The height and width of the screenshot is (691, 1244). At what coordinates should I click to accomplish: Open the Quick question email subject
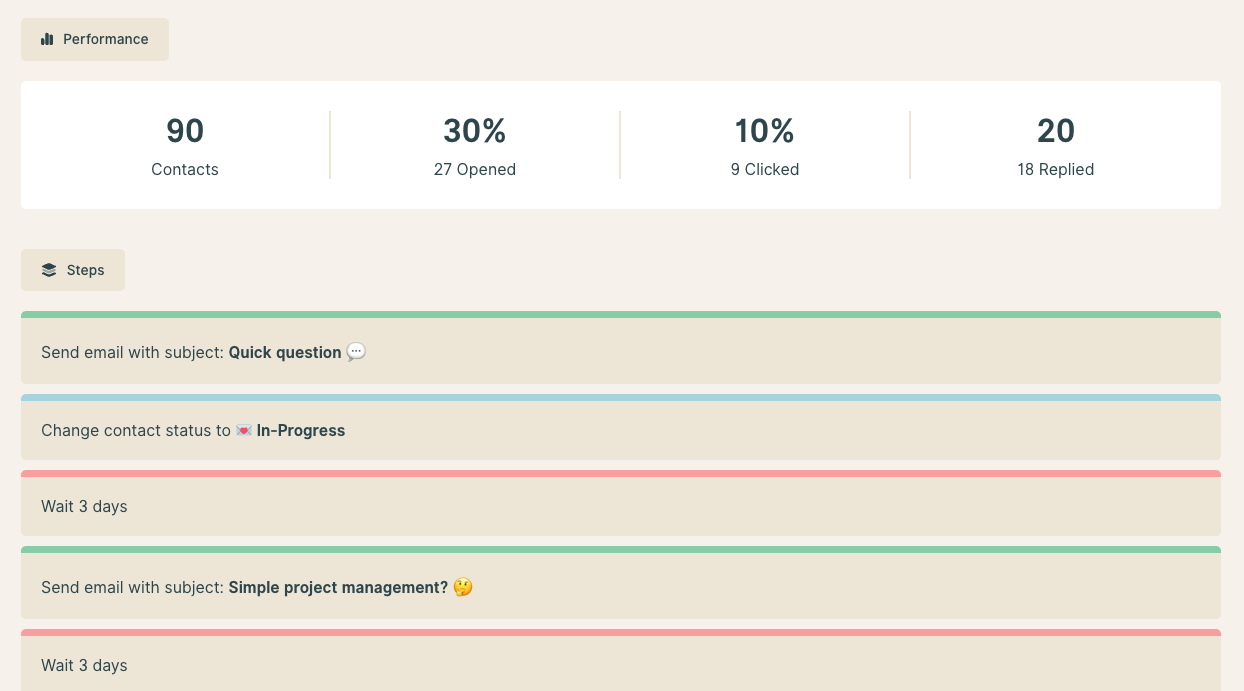tap(285, 352)
